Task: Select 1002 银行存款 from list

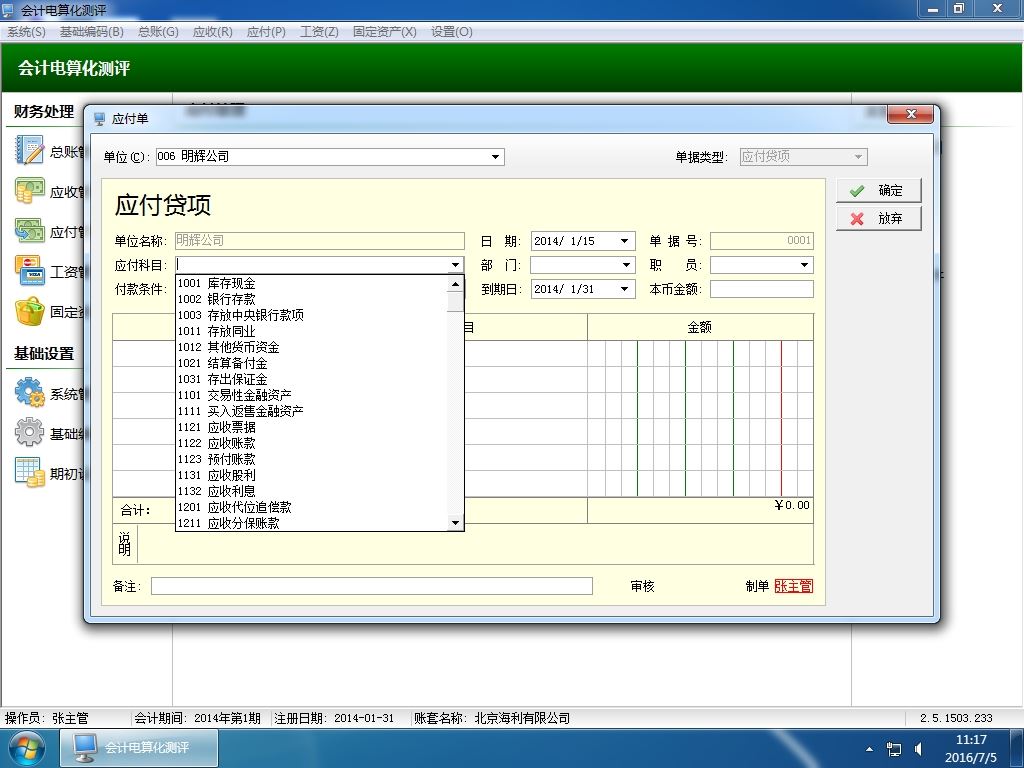Action: pos(312,299)
